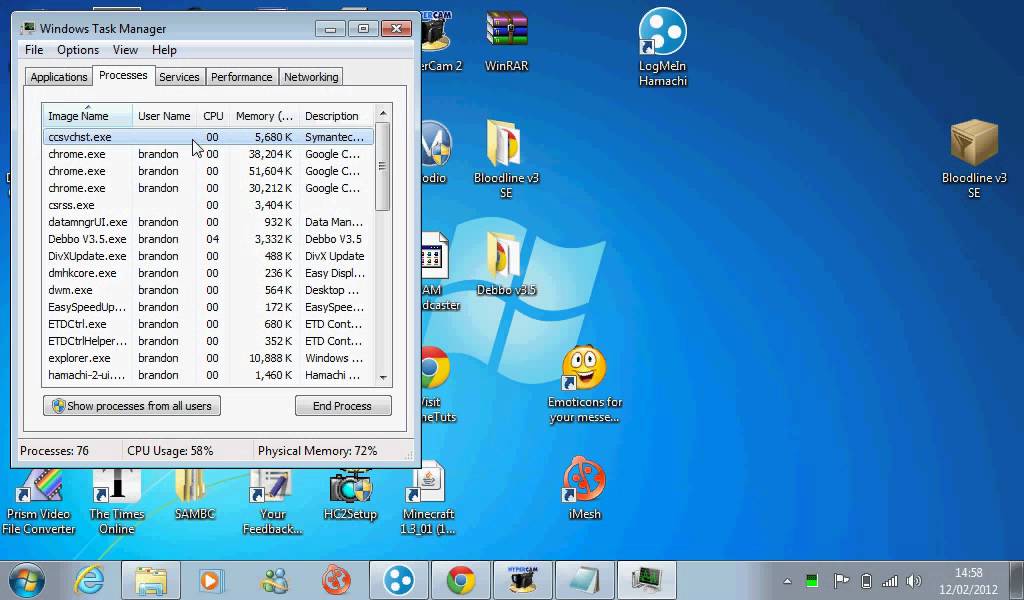Viewport: 1024px width, 600px height.
Task: Show hidden system tray icons arrow
Action: [788, 581]
